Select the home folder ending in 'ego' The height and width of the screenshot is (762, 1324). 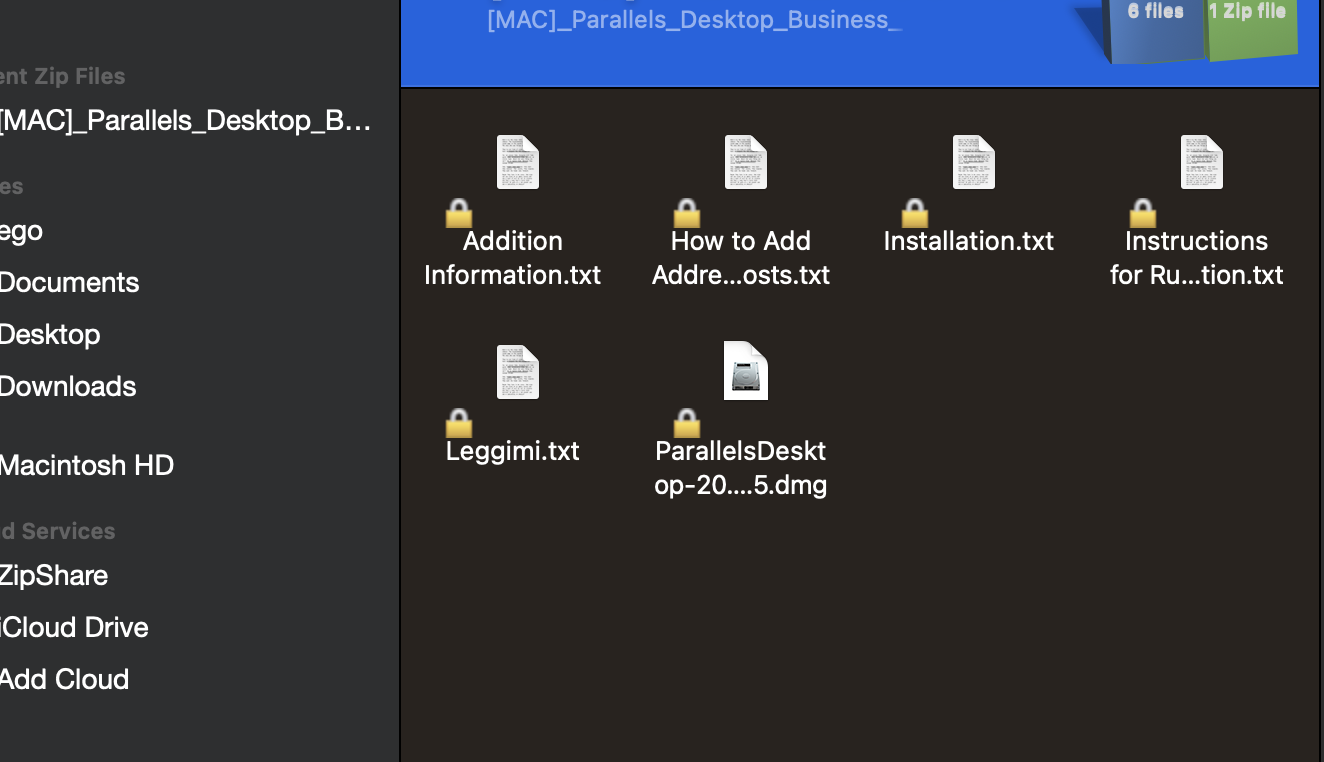click(x=21, y=232)
